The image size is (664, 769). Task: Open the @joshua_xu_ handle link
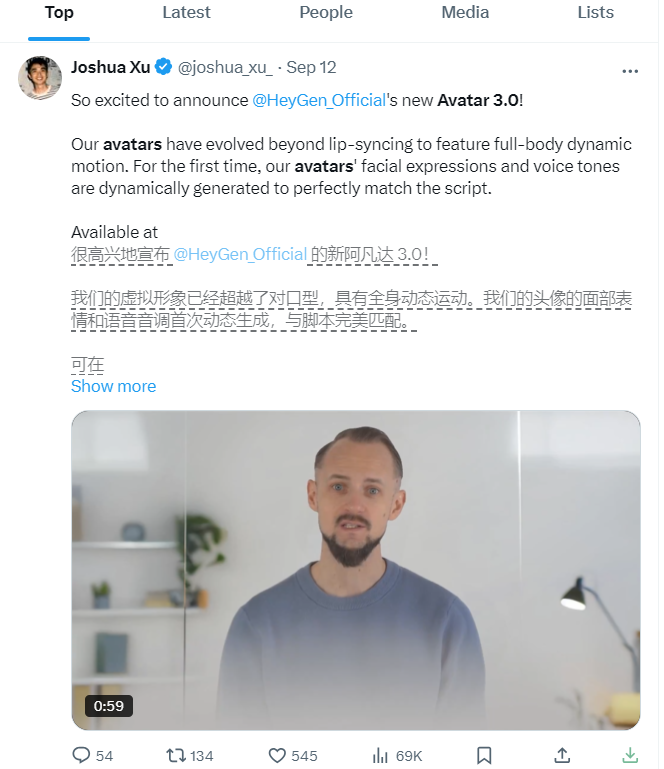225,68
